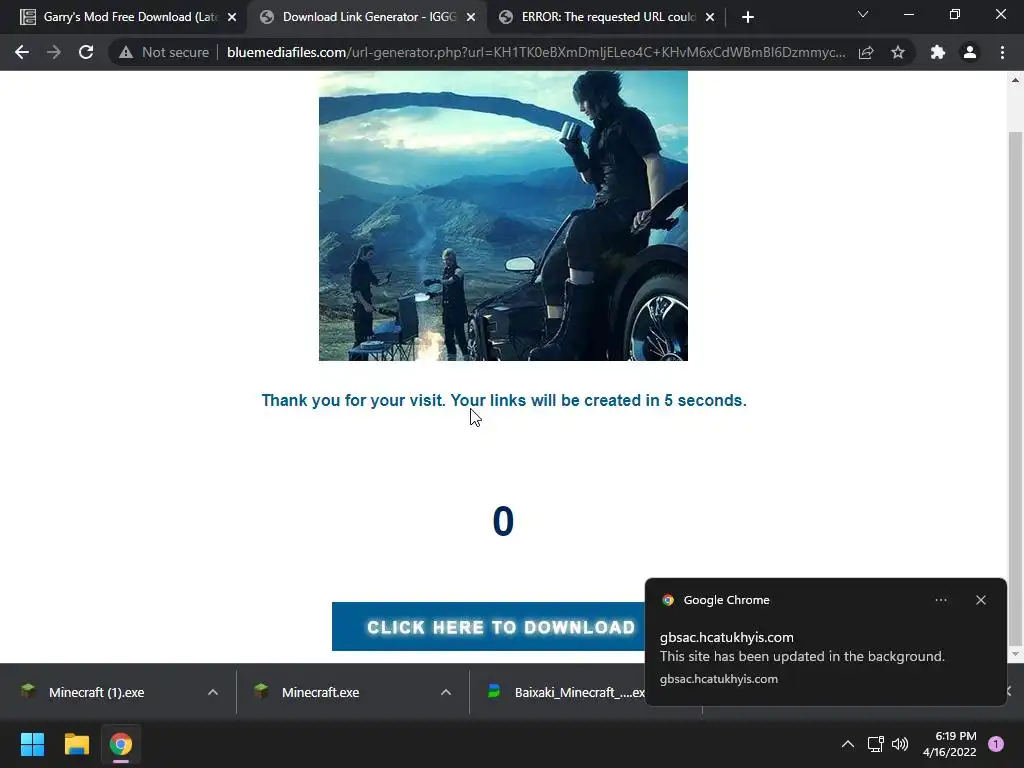Click the CLICK HERE TO DOWNLOAD button
The image size is (1024, 768).
pyautogui.click(x=488, y=626)
